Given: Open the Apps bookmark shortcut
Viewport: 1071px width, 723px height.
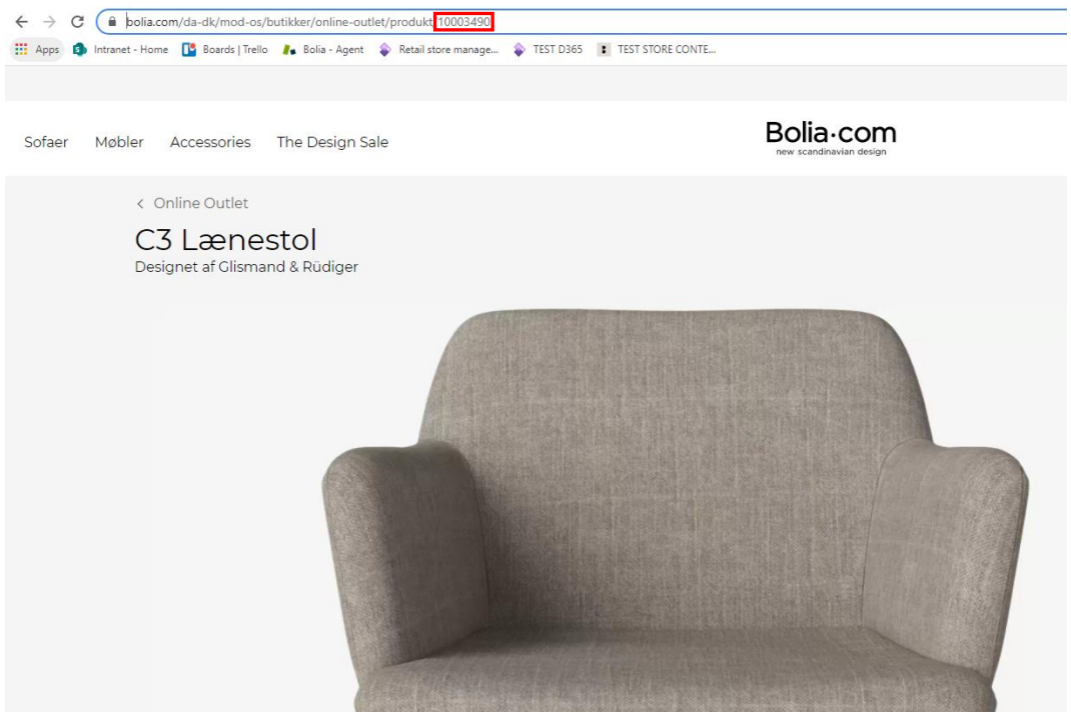Looking at the screenshot, I should (x=38, y=50).
